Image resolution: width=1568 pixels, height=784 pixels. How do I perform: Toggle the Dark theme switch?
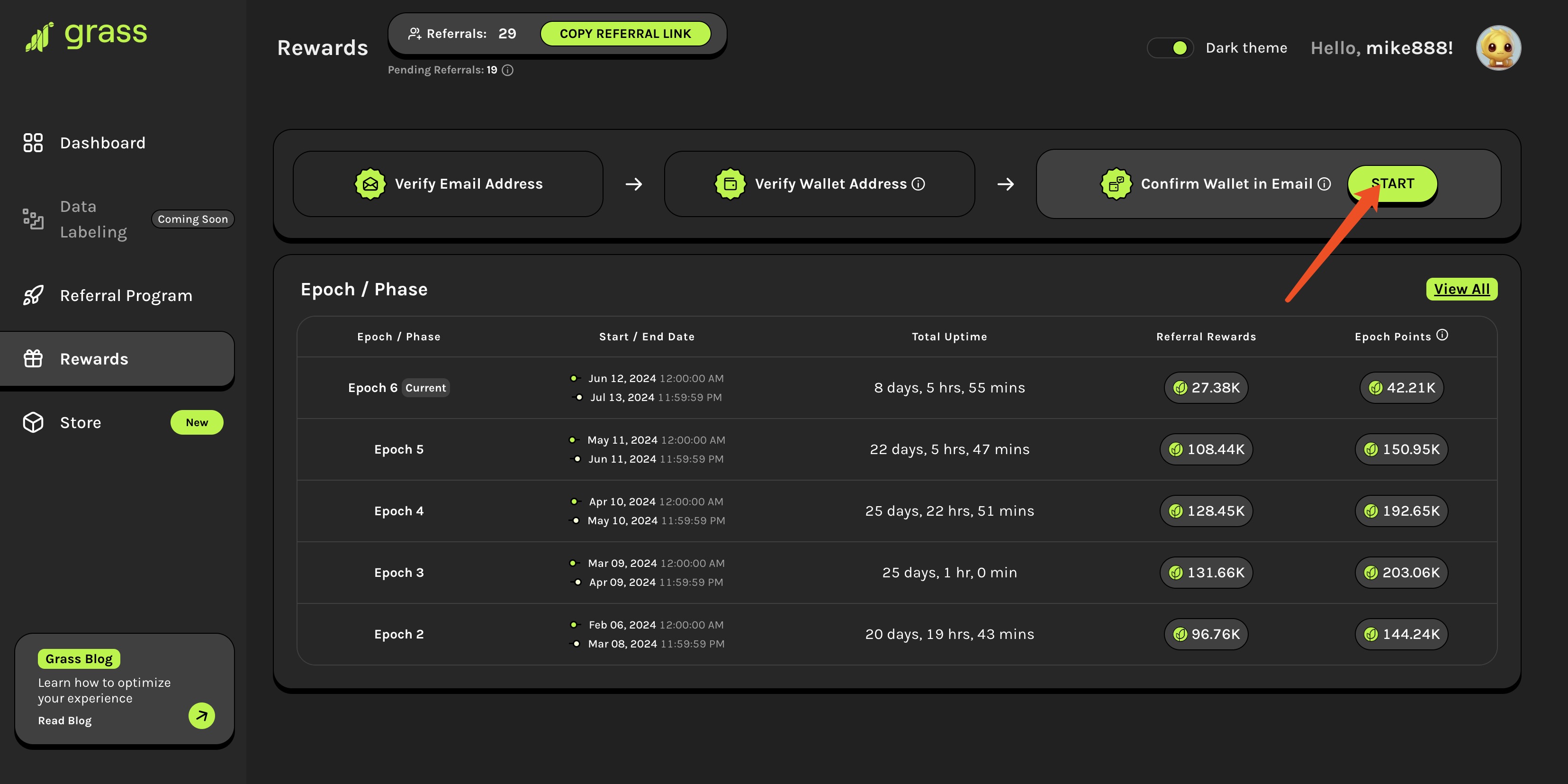point(1170,47)
